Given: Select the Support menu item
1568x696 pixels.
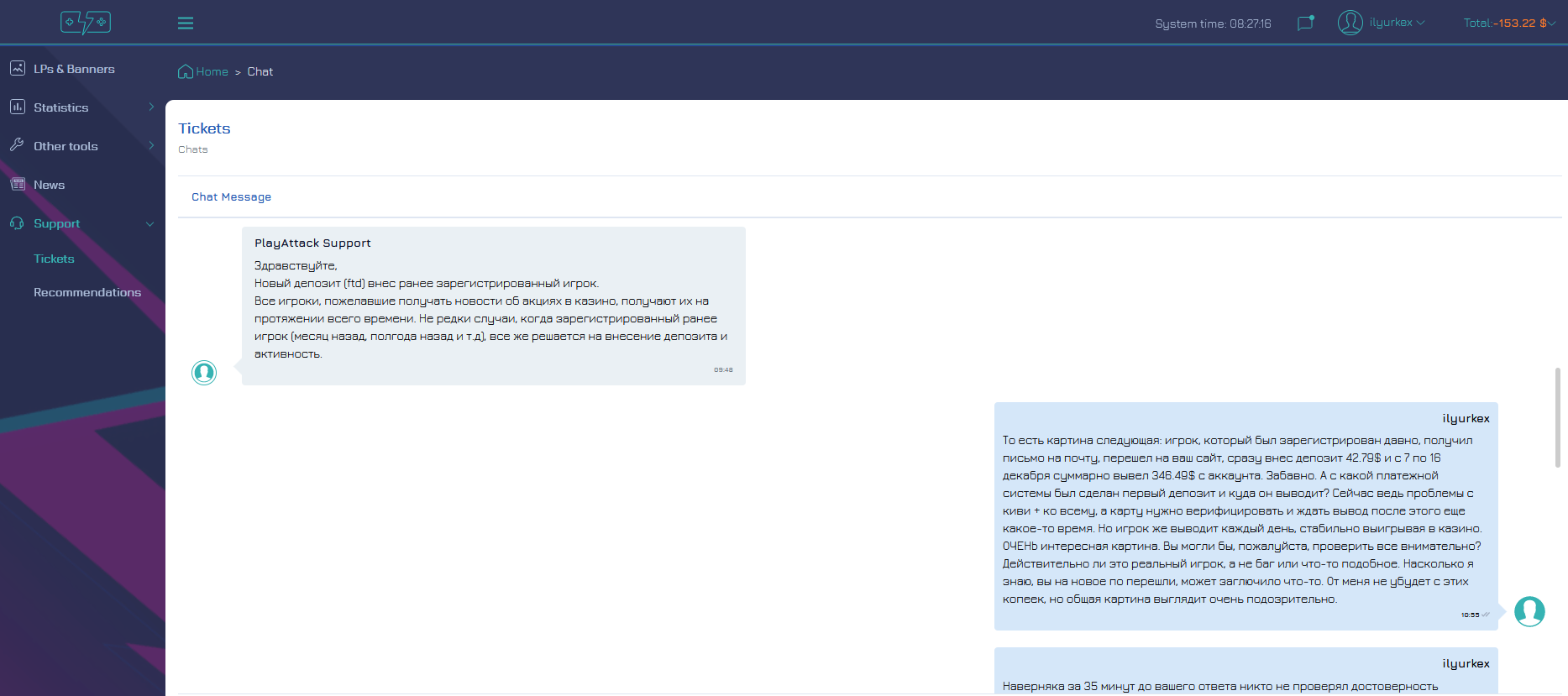Looking at the screenshot, I should [56, 223].
